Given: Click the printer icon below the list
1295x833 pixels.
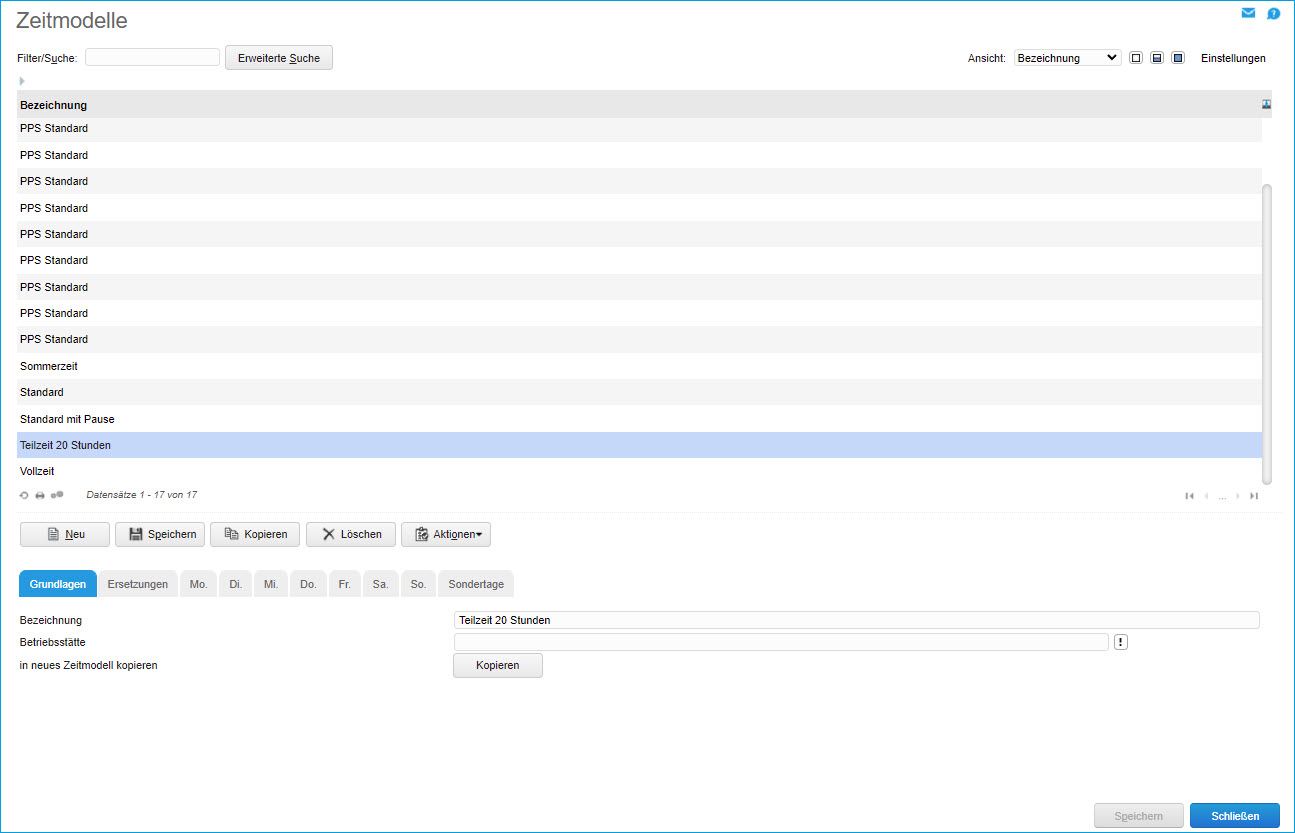Looking at the screenshot, I should pos(40,495).
